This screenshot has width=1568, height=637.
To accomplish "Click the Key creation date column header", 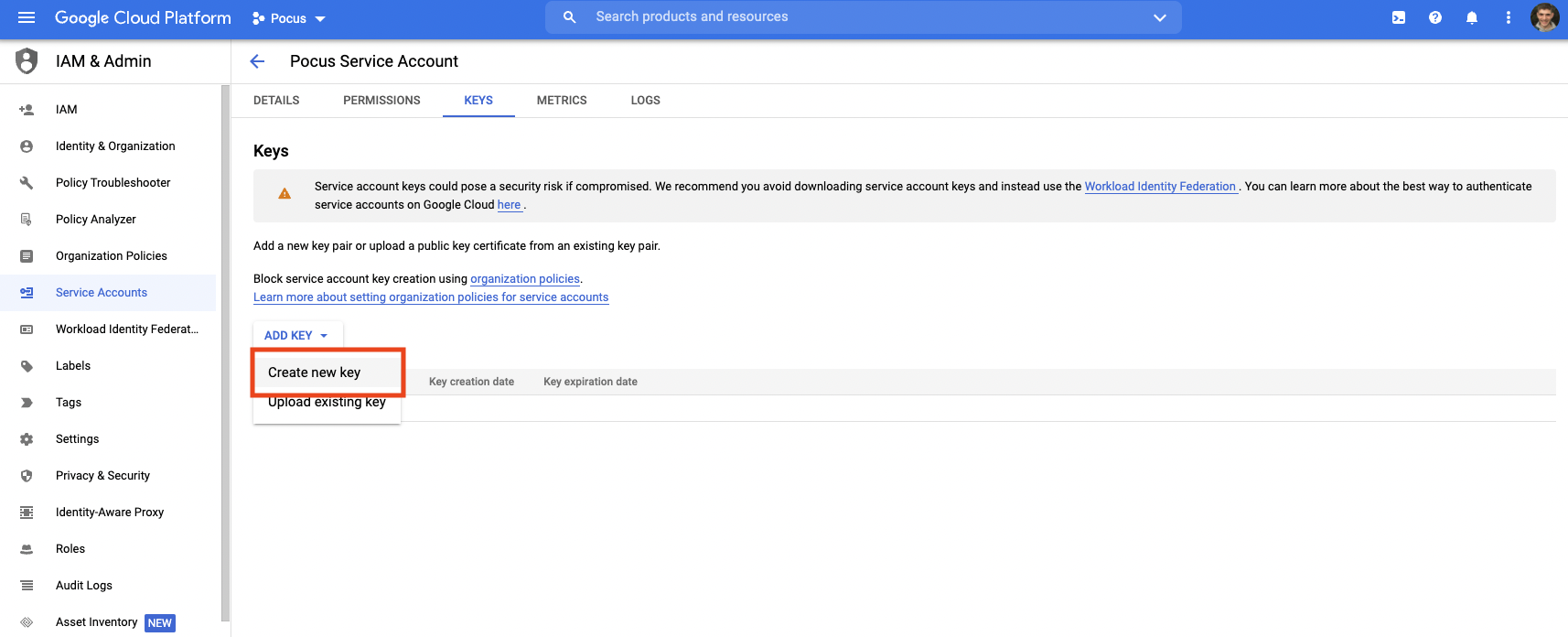I will 471,382.
